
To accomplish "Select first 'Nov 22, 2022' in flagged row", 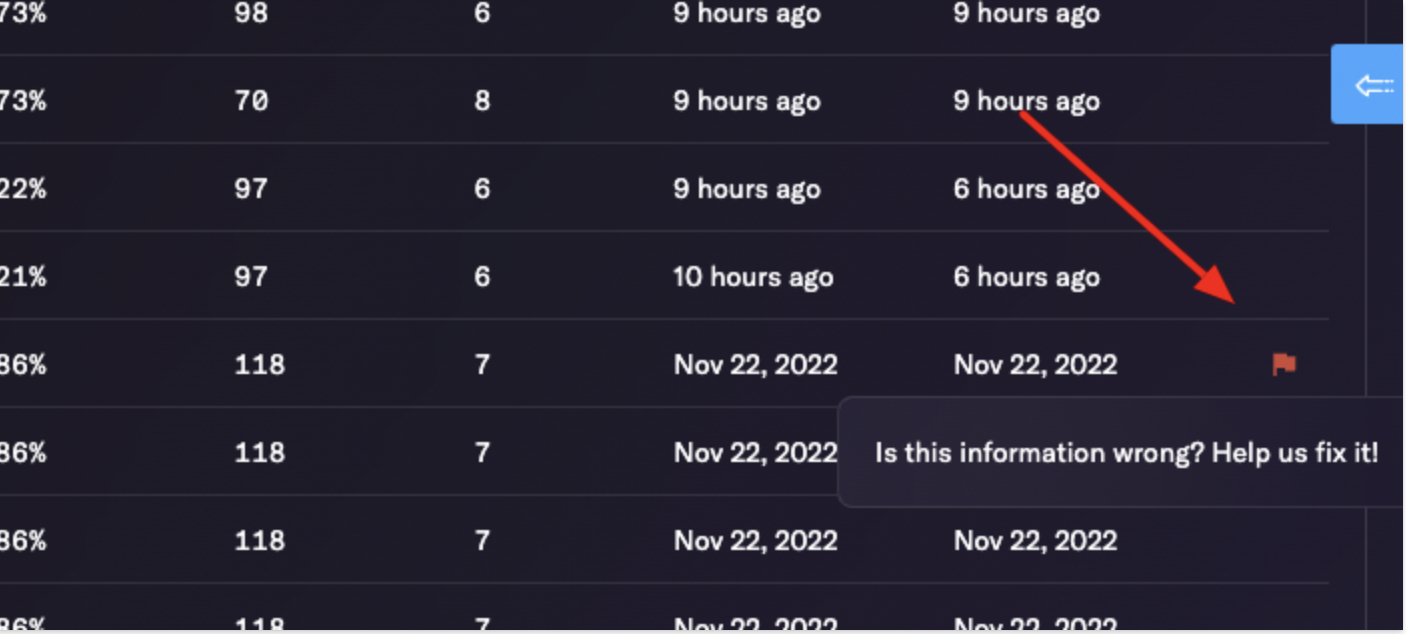I will coord(755,365).
